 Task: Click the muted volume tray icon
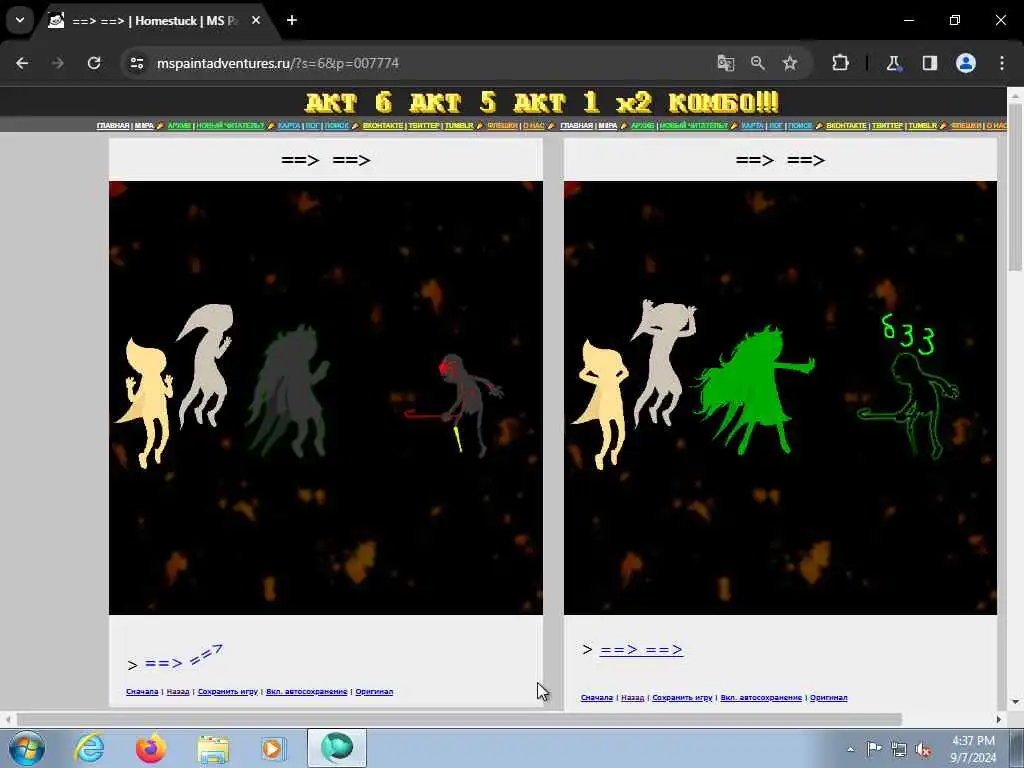923,749
